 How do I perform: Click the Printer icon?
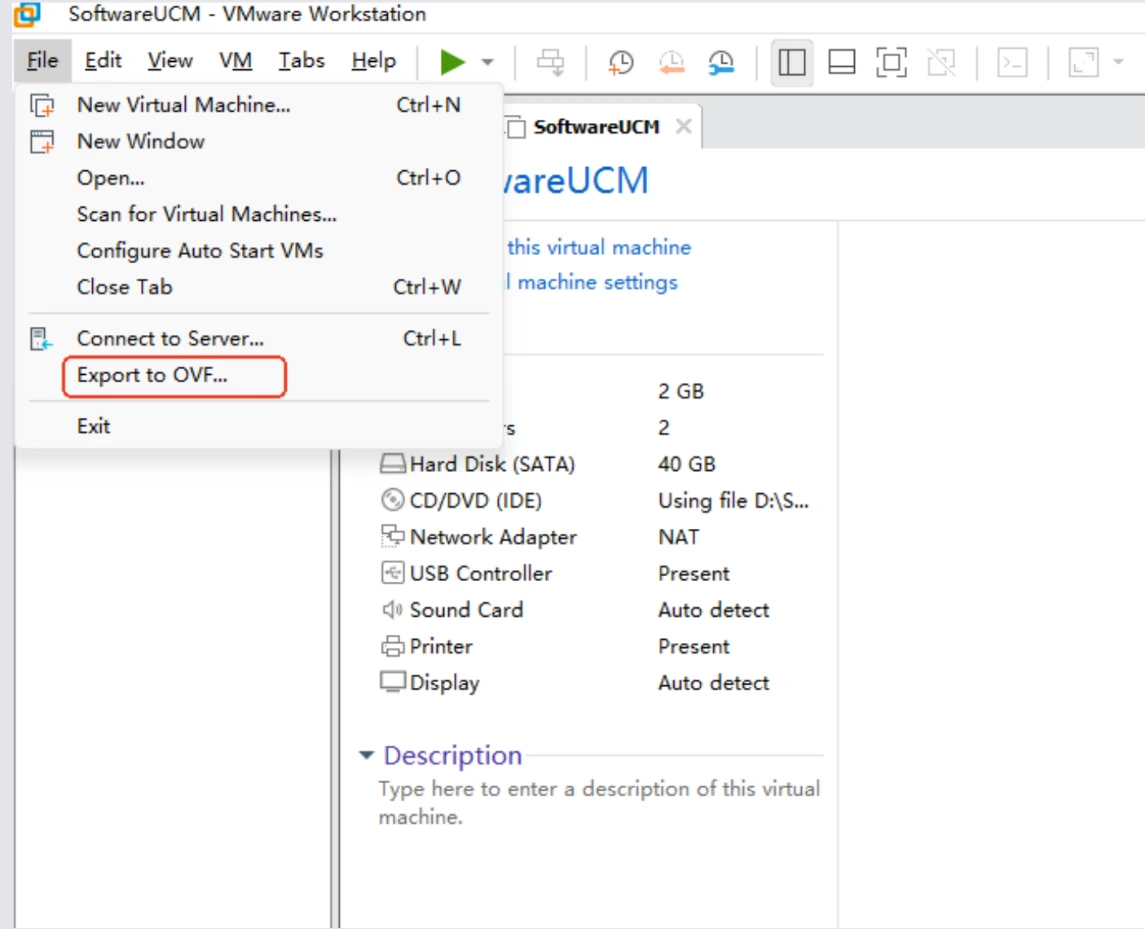393,646
